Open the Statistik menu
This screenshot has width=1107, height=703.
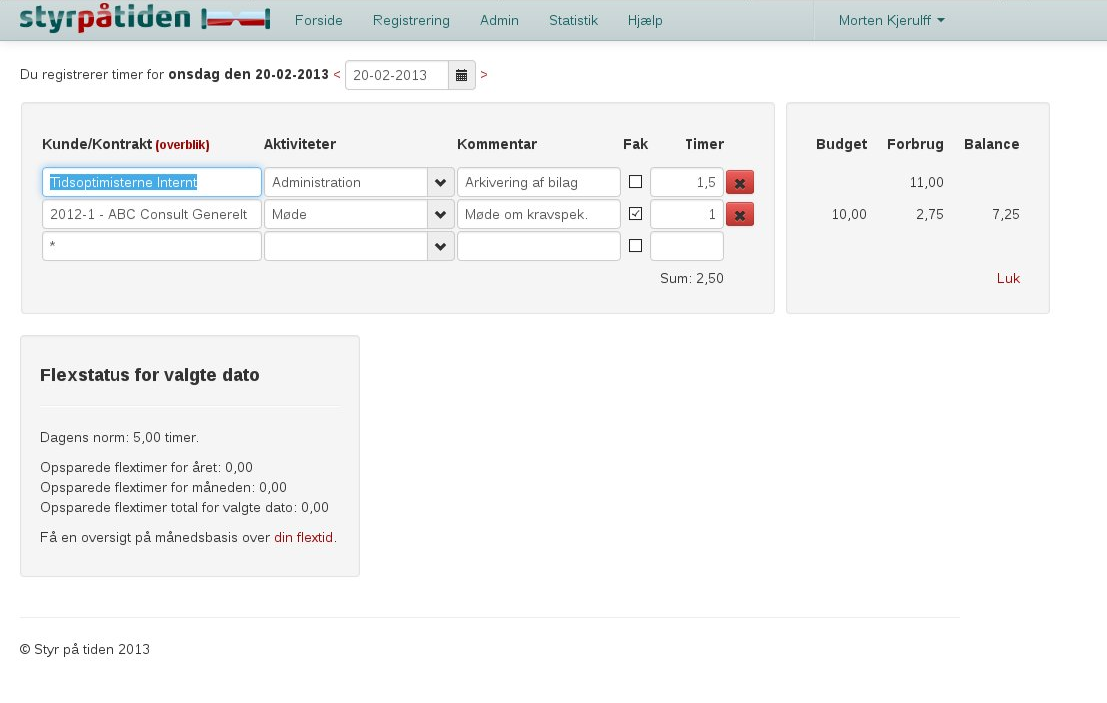(x=573, y=20)
